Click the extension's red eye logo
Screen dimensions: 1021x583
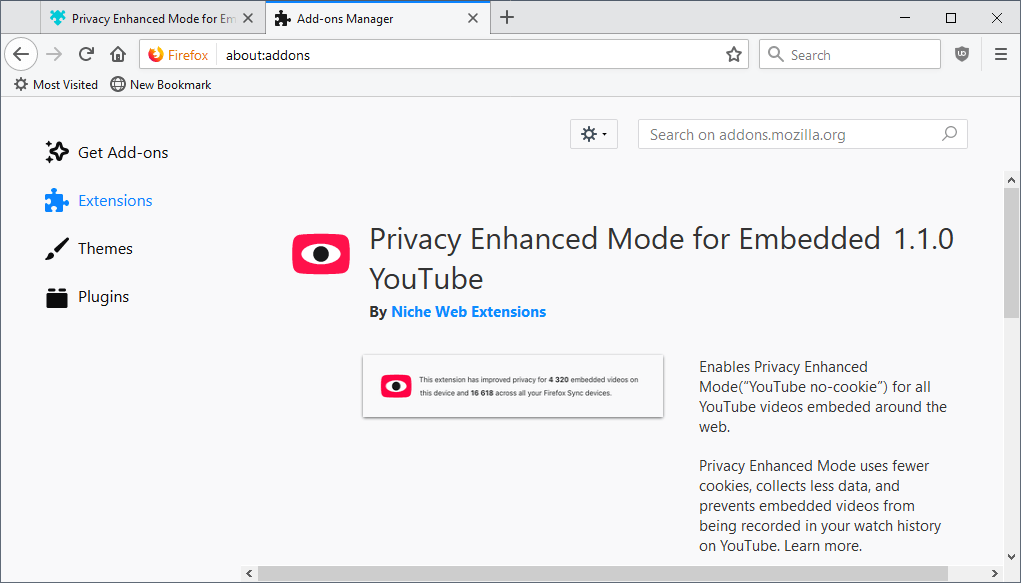321,254
